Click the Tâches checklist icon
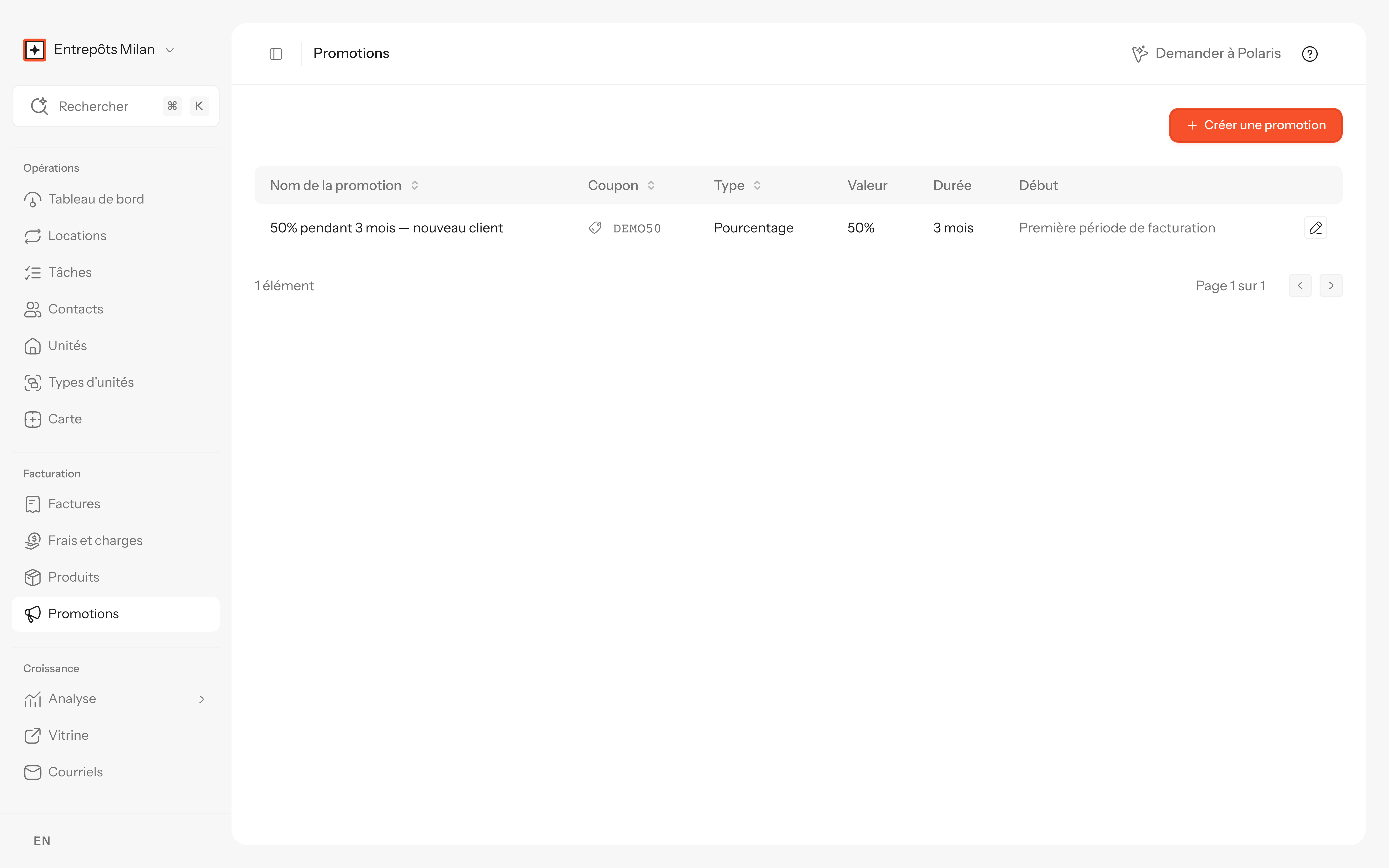Screen dimensions: 1389x868 click(33, 273)
